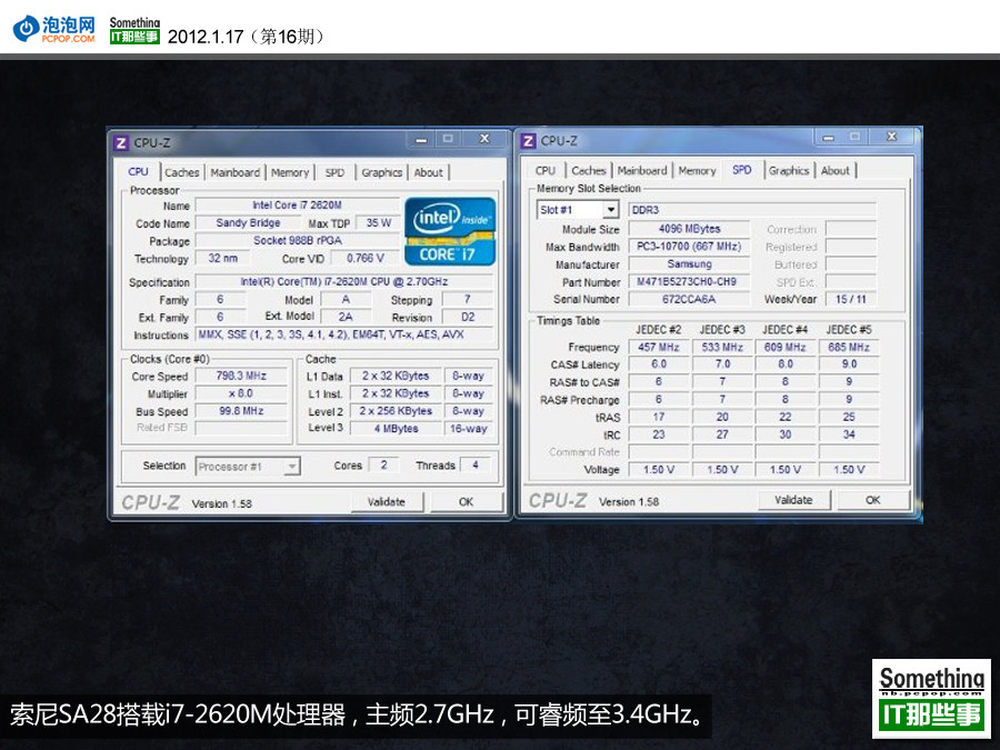Click OK button in right CPU-Z window
1000x750 pixels.
[873, 500]
